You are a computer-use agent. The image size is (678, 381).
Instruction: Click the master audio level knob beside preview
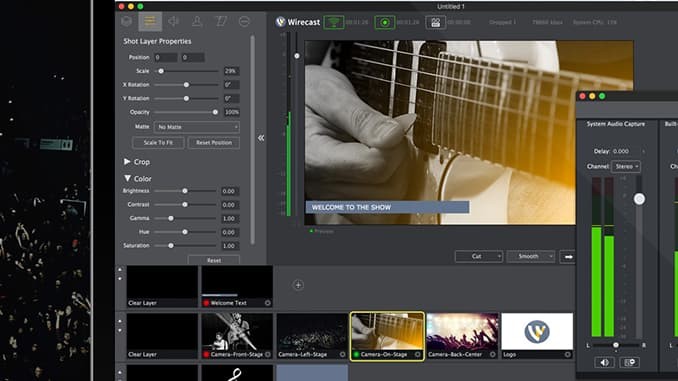point(297,56)
